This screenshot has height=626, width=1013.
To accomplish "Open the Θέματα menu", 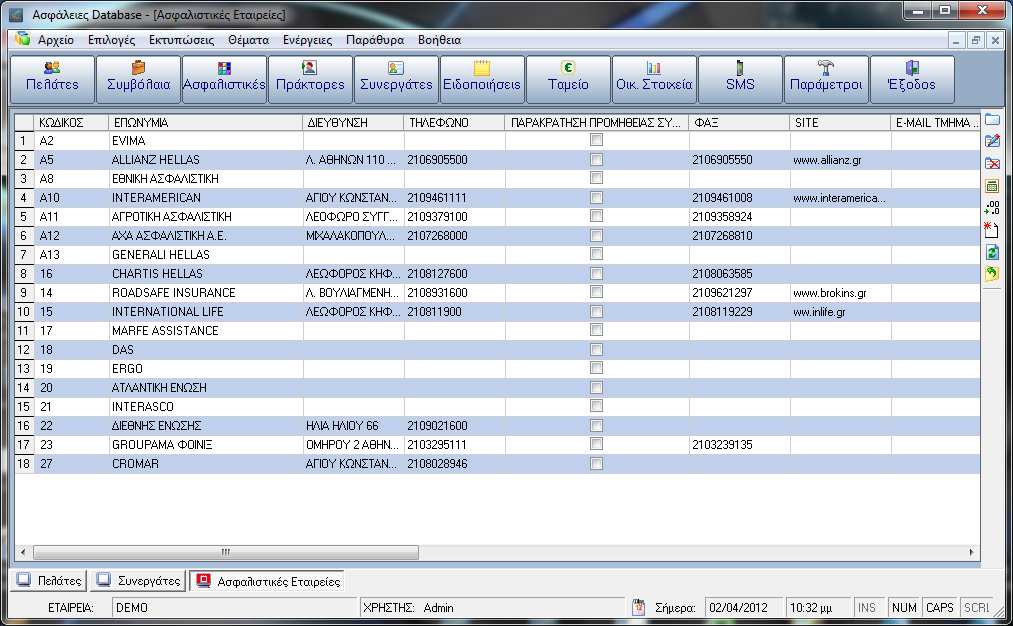I will tap(248, 40).
